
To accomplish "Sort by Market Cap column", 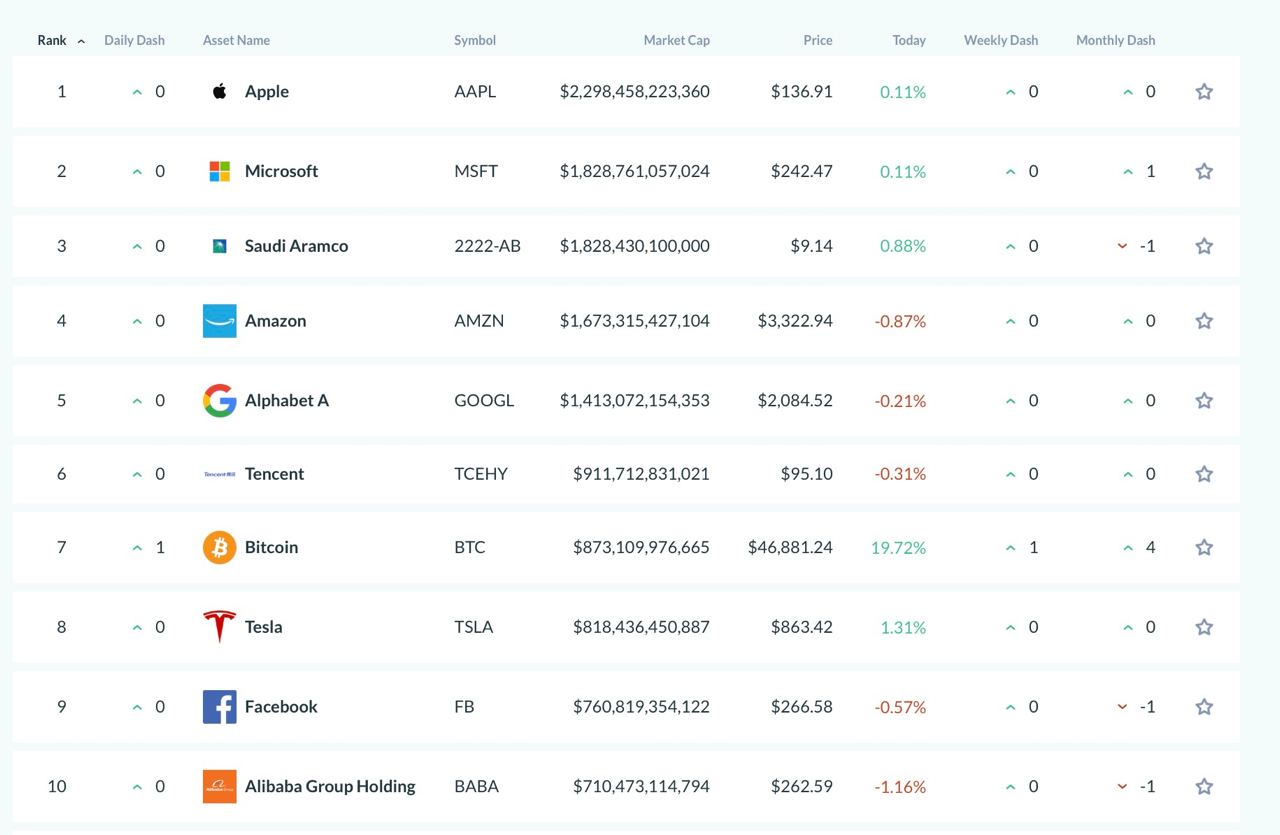I will tap(677, 40).
